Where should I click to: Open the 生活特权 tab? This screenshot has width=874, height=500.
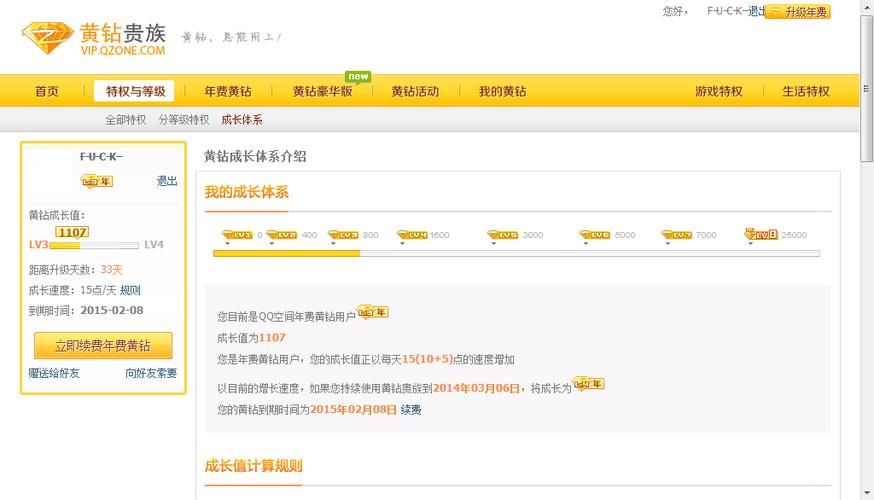pyautogui.click(x=806, y=91)
